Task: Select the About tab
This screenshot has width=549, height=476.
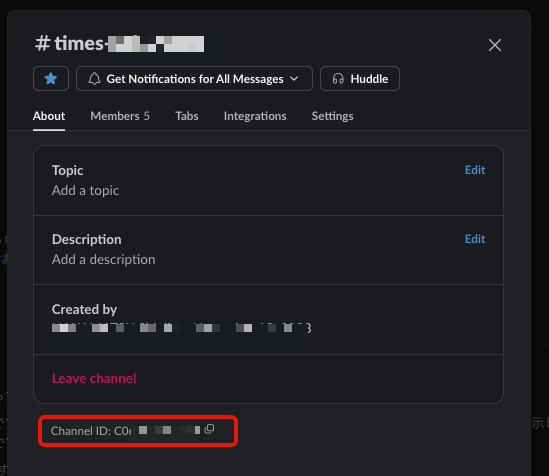Action: coord(49,116)
